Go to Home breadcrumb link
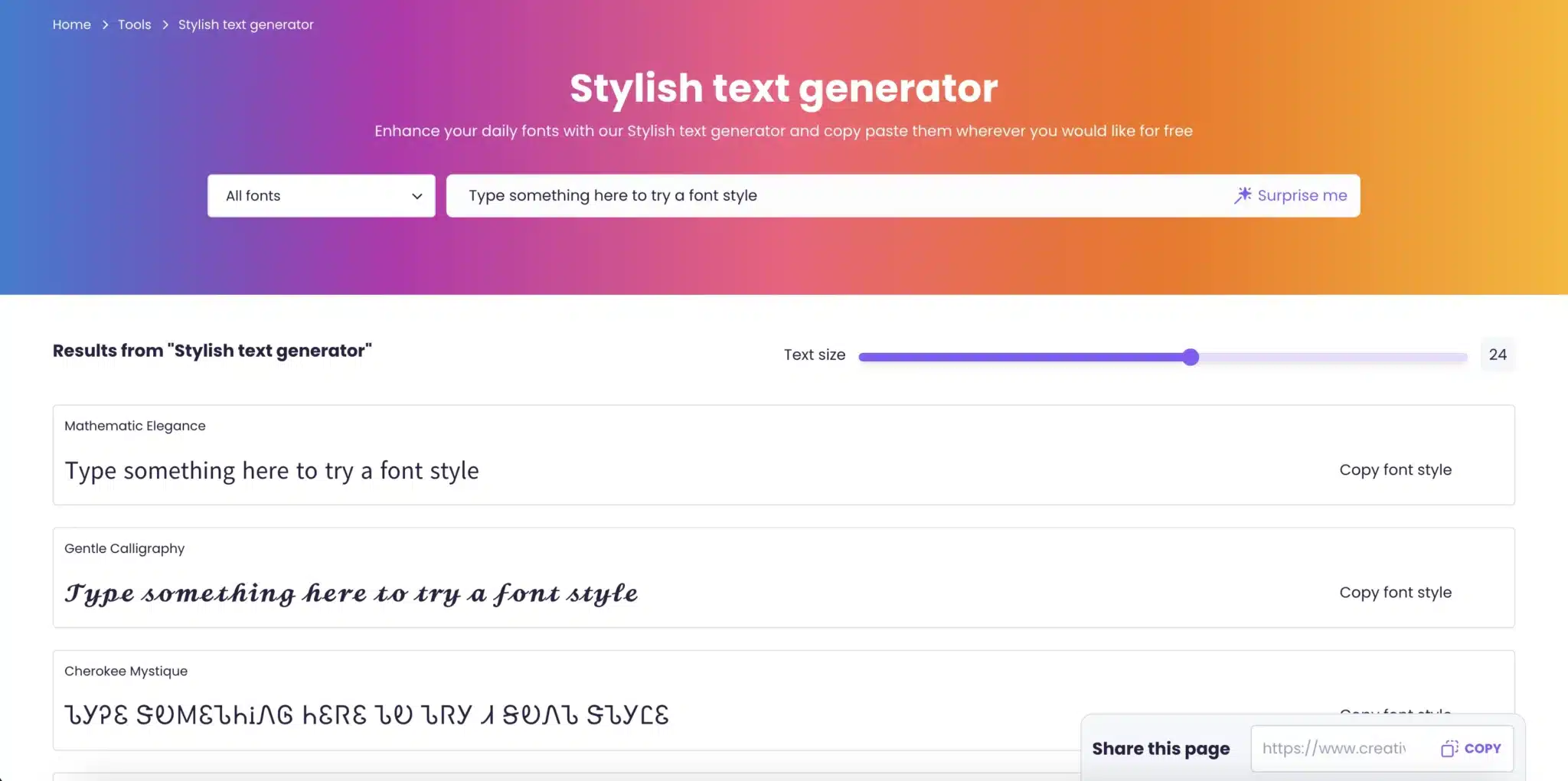The image size is (1568, 781). (x=72, y=25)
